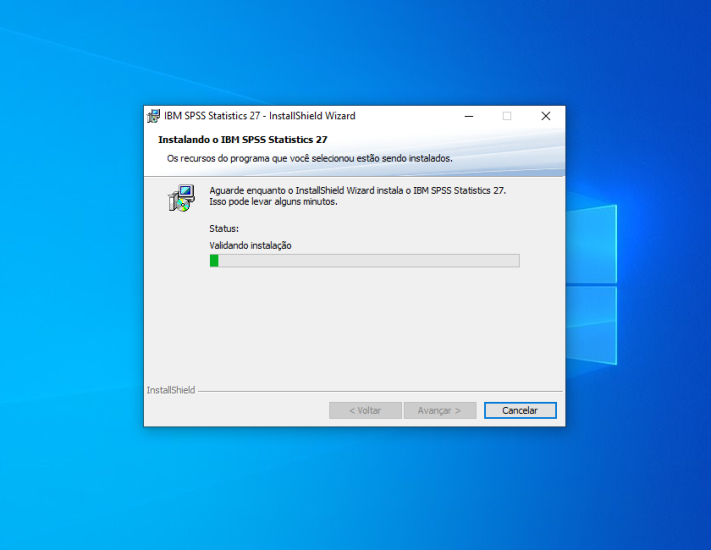Click the 'Aguarde enquanto o InstallShield Wizard' message

(357, 190)
